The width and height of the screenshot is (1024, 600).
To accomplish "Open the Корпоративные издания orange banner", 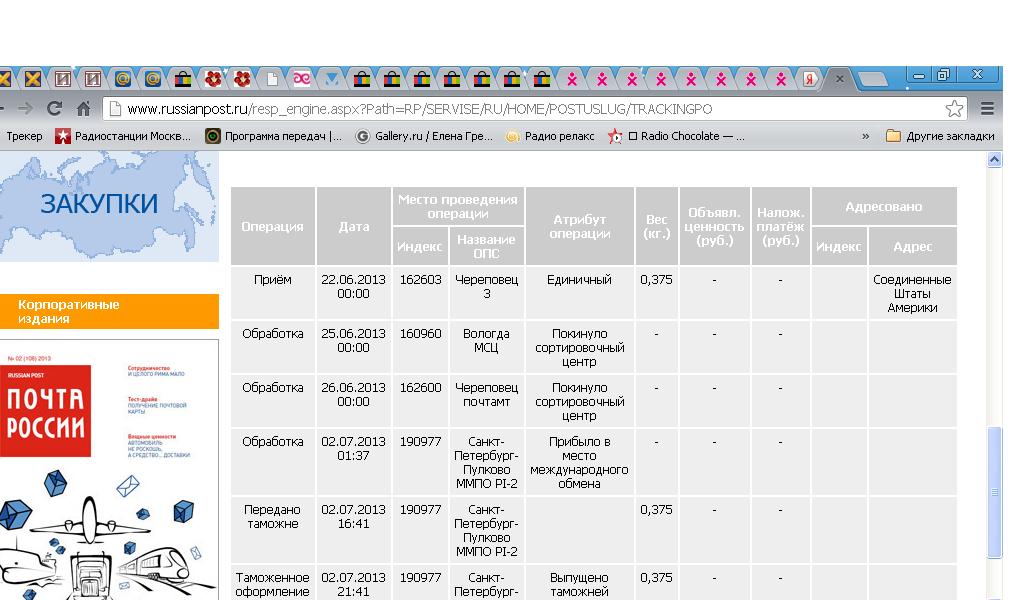I will click(x=109, y=311).
